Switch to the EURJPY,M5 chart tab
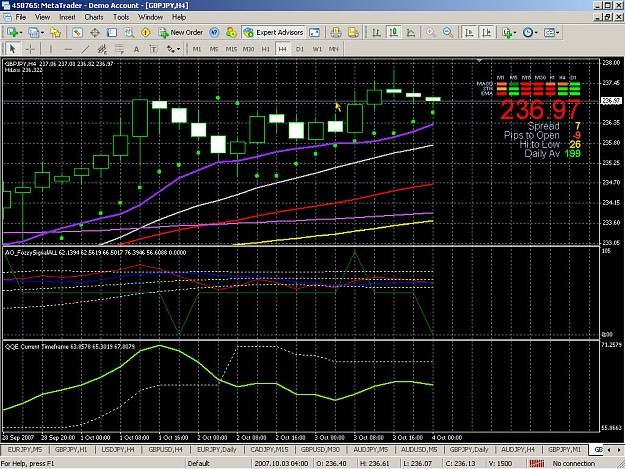The width and height of the screenshot is (625, 469). coord(25,449)
